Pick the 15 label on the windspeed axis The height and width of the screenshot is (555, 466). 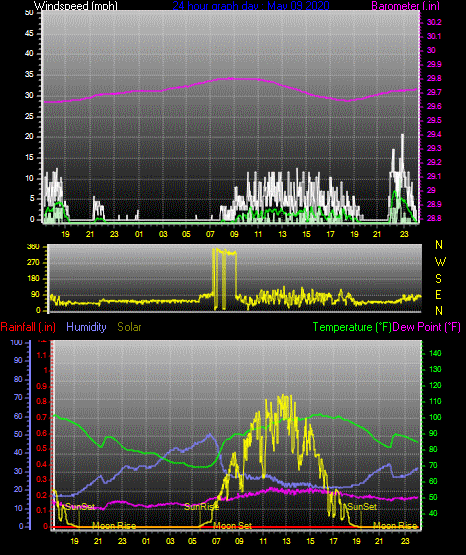pyautogui.click(x=29, y=158)
